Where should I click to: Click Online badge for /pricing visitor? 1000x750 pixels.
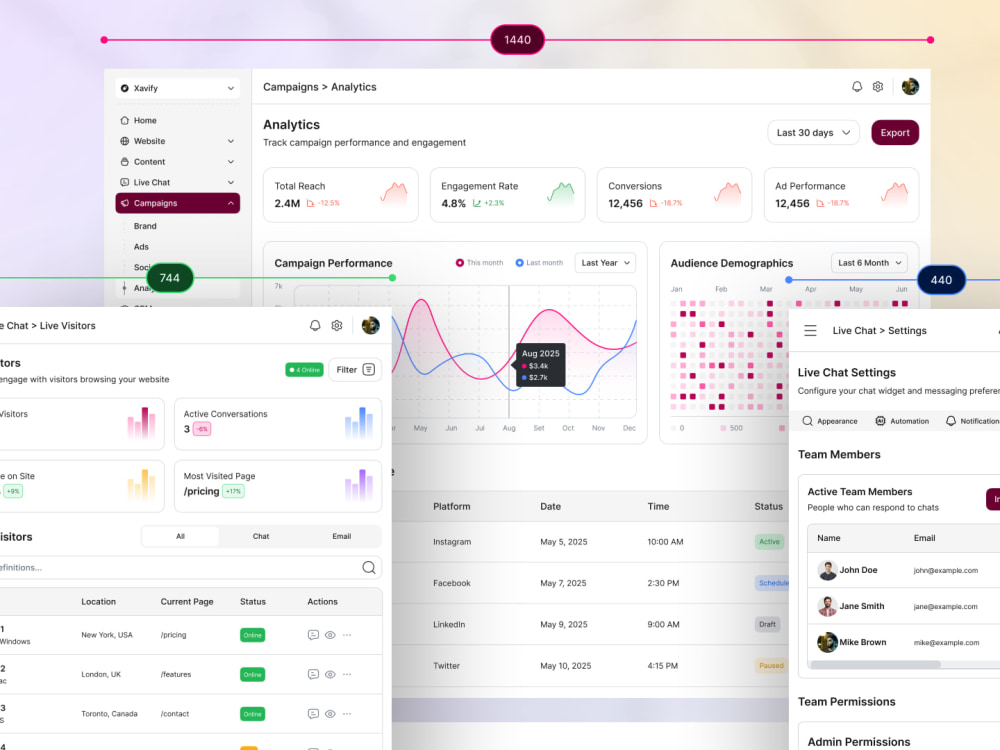click(x=253, y=635)
